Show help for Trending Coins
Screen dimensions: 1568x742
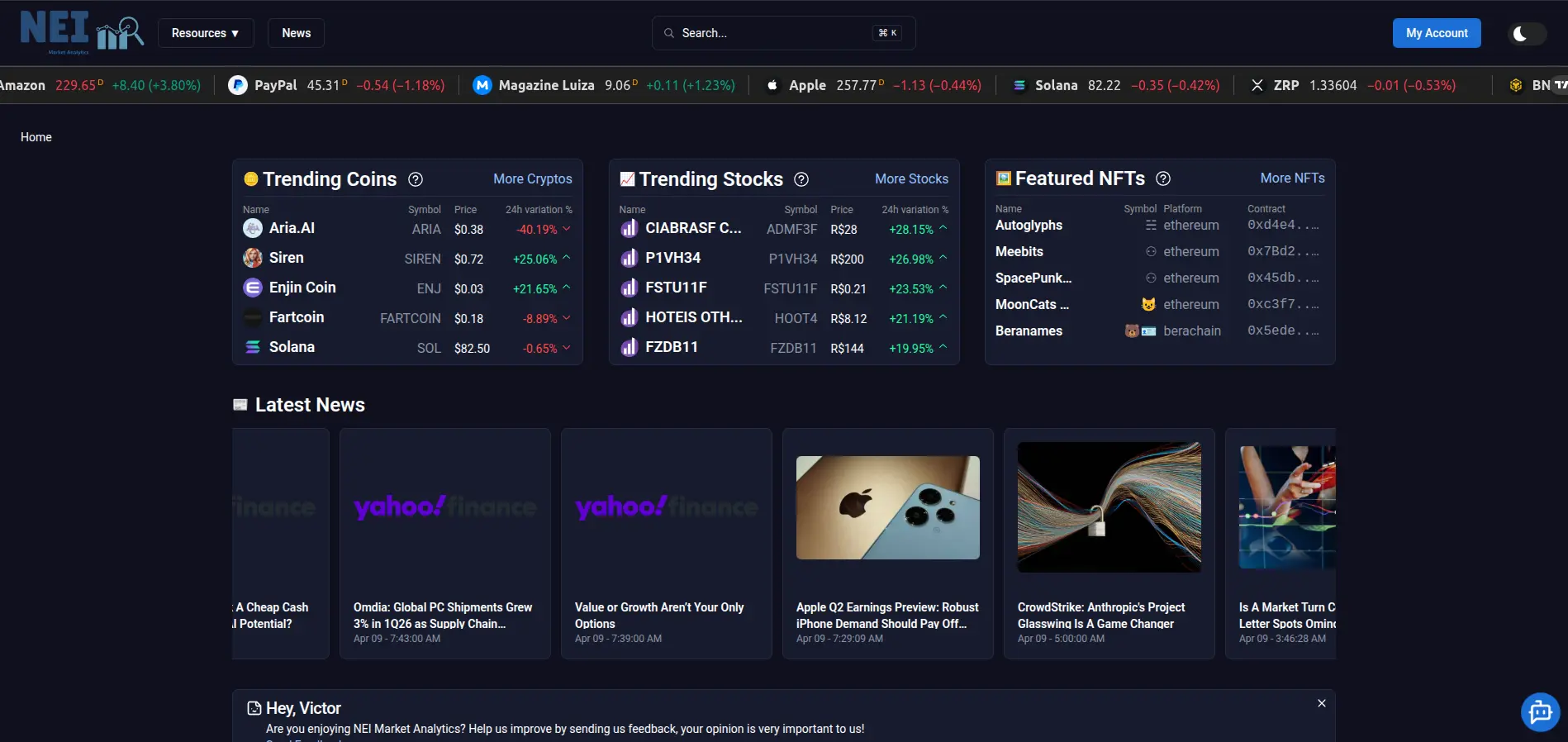(416, 179)
